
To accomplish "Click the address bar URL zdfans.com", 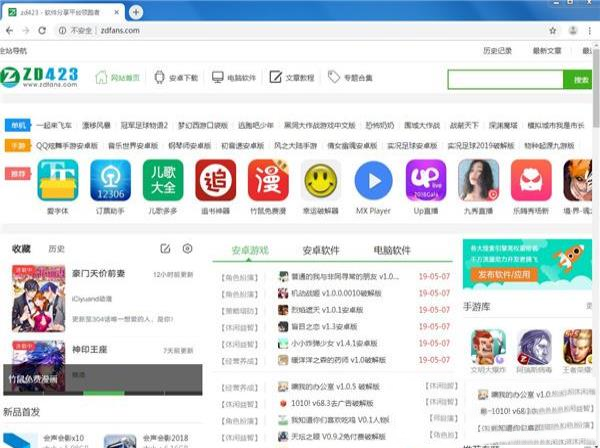I will [120, 31].
